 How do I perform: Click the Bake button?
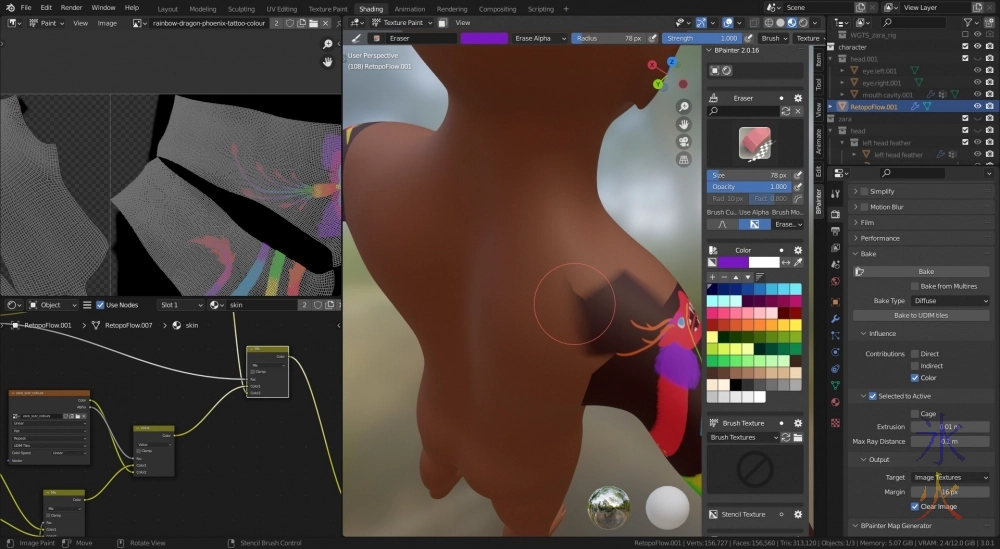tap(926, 271)
